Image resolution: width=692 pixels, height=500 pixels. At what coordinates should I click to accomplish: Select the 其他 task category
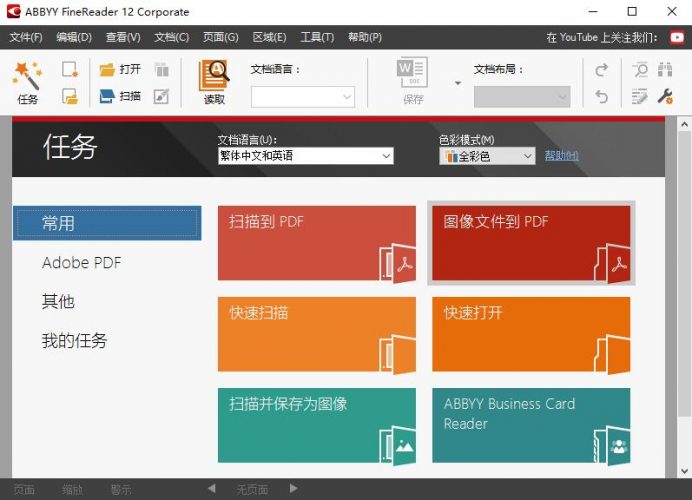click(58, 301)
